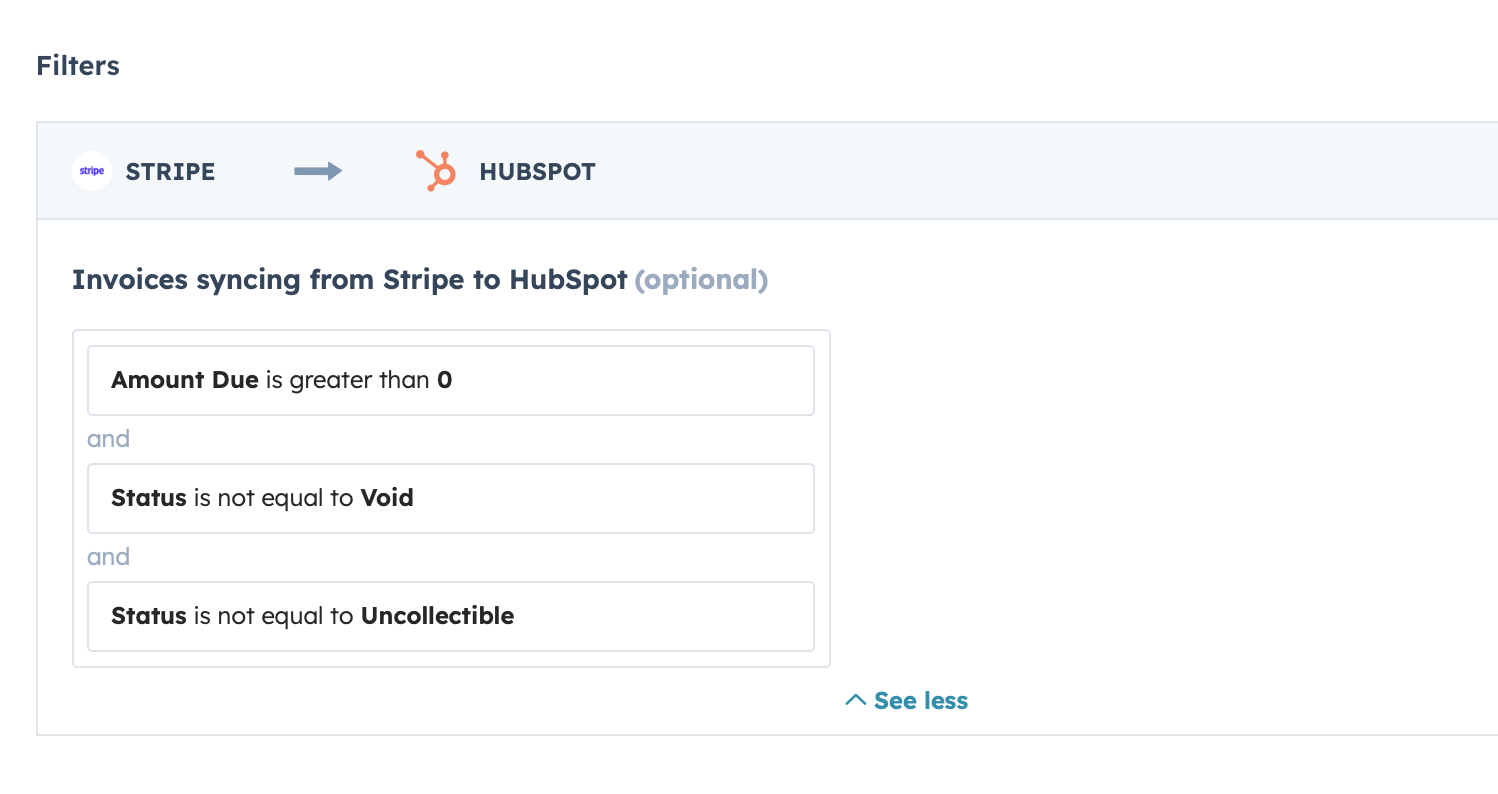The height and width of the screenshot is (794, 1498).
Task: Click the bold 0 value in Amount Due filter
Action: point(445,380)
